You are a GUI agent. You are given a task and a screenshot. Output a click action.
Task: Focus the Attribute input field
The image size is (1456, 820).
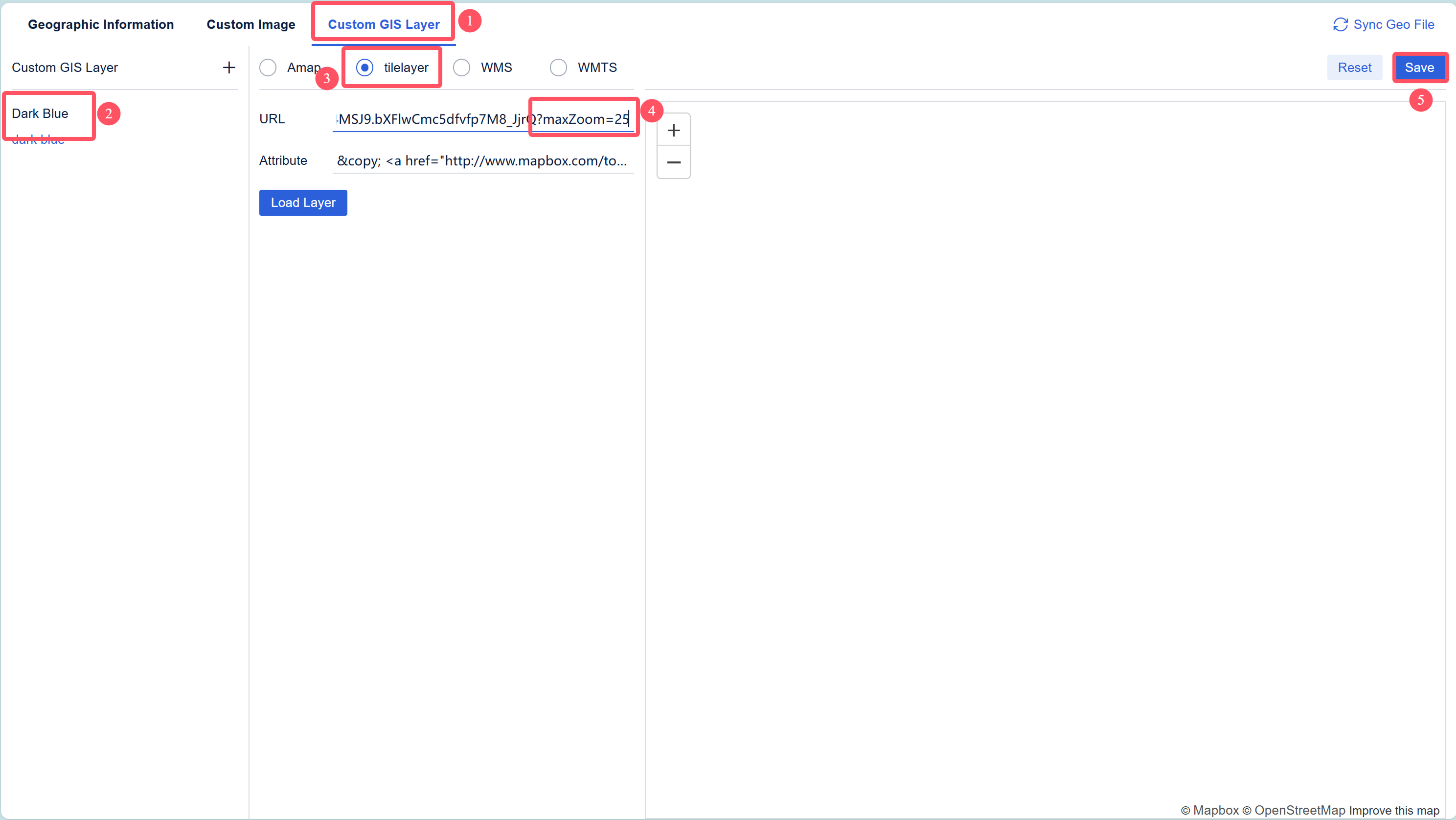(x=483, y=160)
